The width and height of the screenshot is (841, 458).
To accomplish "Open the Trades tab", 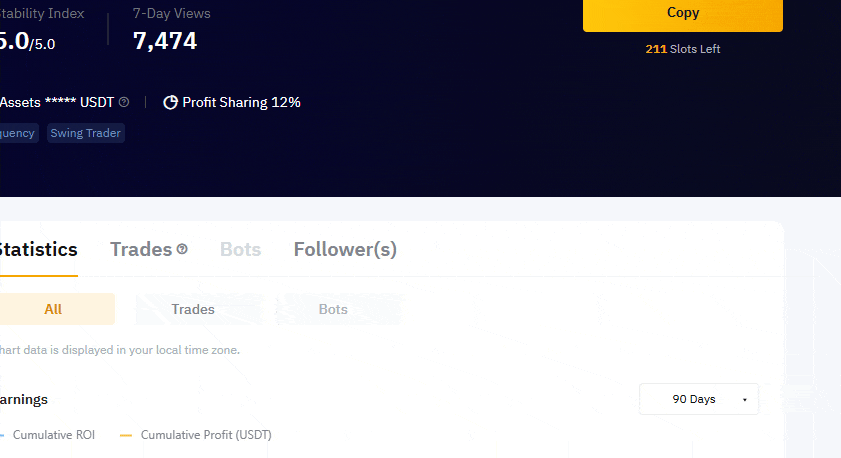I will (x=141, y=250).
